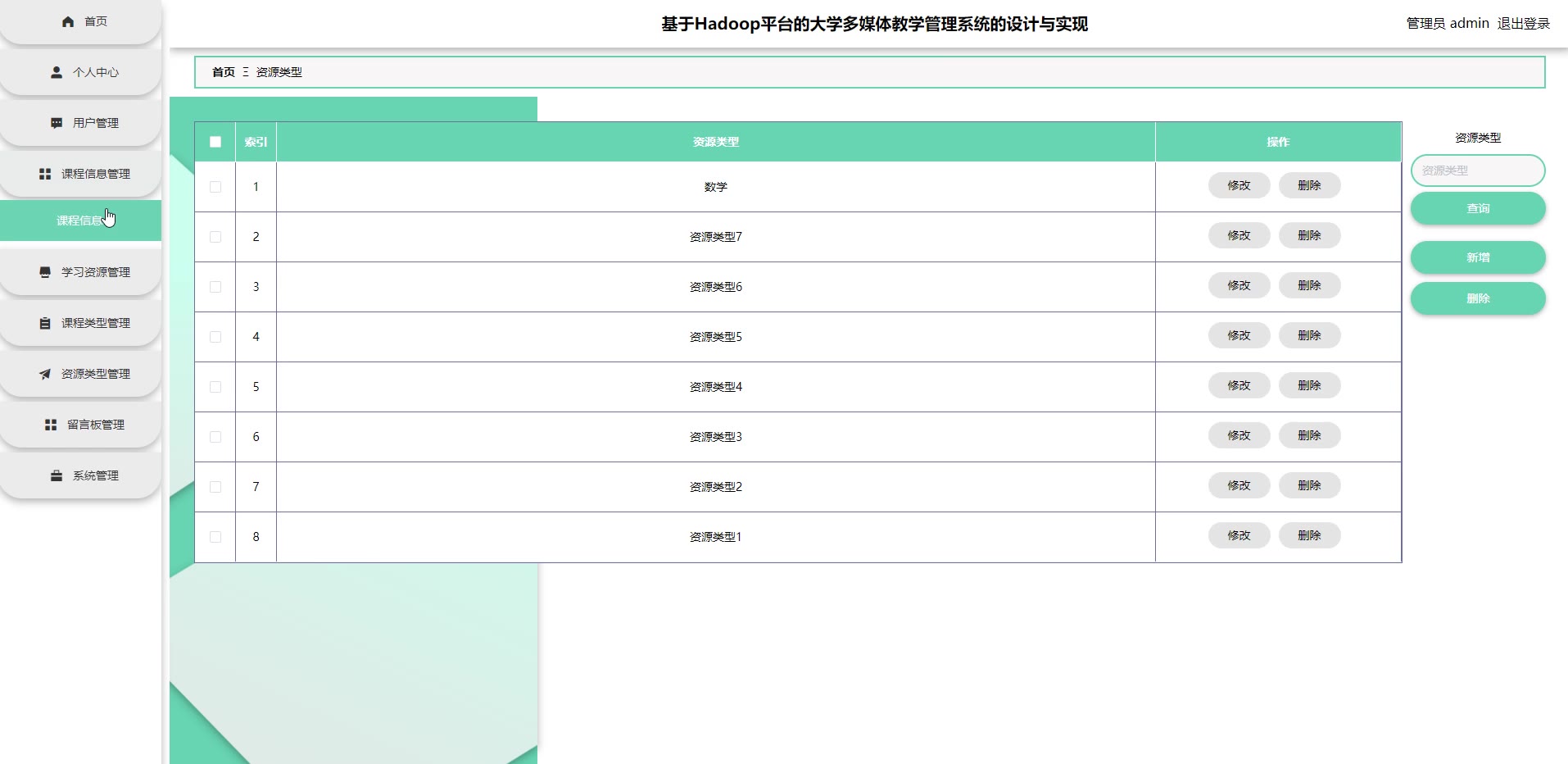Click the paper plane icon beside 资源类型管理

point(45,374)
